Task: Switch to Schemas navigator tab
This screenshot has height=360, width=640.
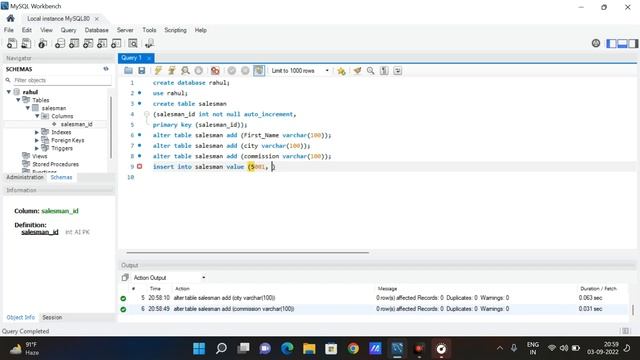Action: click(61, 178)
